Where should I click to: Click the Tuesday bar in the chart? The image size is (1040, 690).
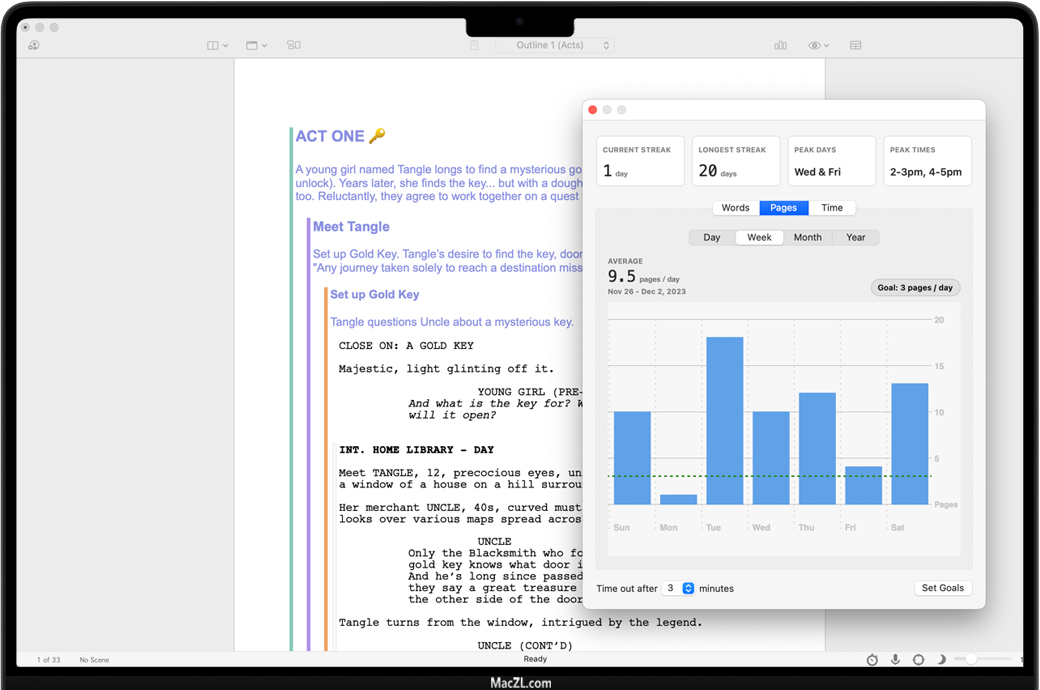point(725,421)
